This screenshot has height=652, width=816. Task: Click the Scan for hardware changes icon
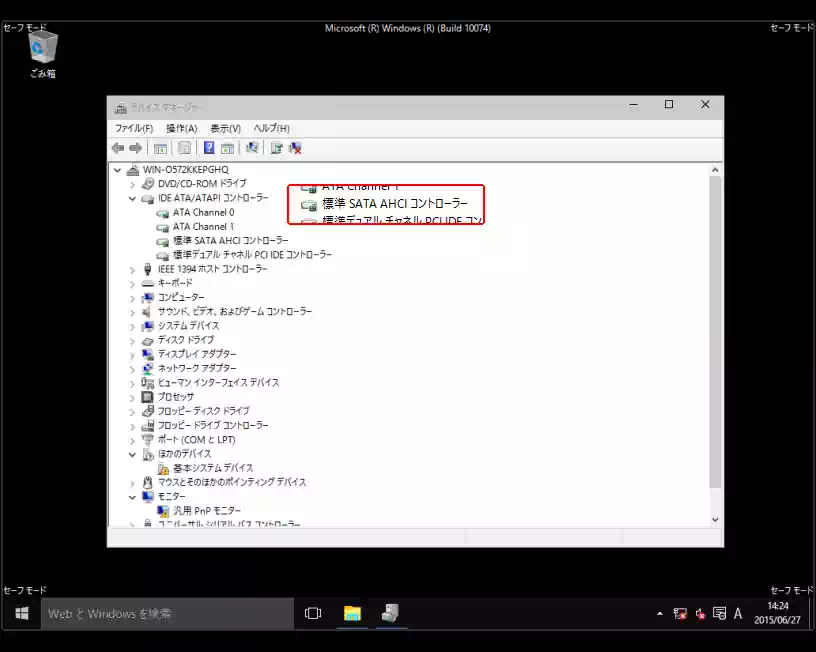252,148
